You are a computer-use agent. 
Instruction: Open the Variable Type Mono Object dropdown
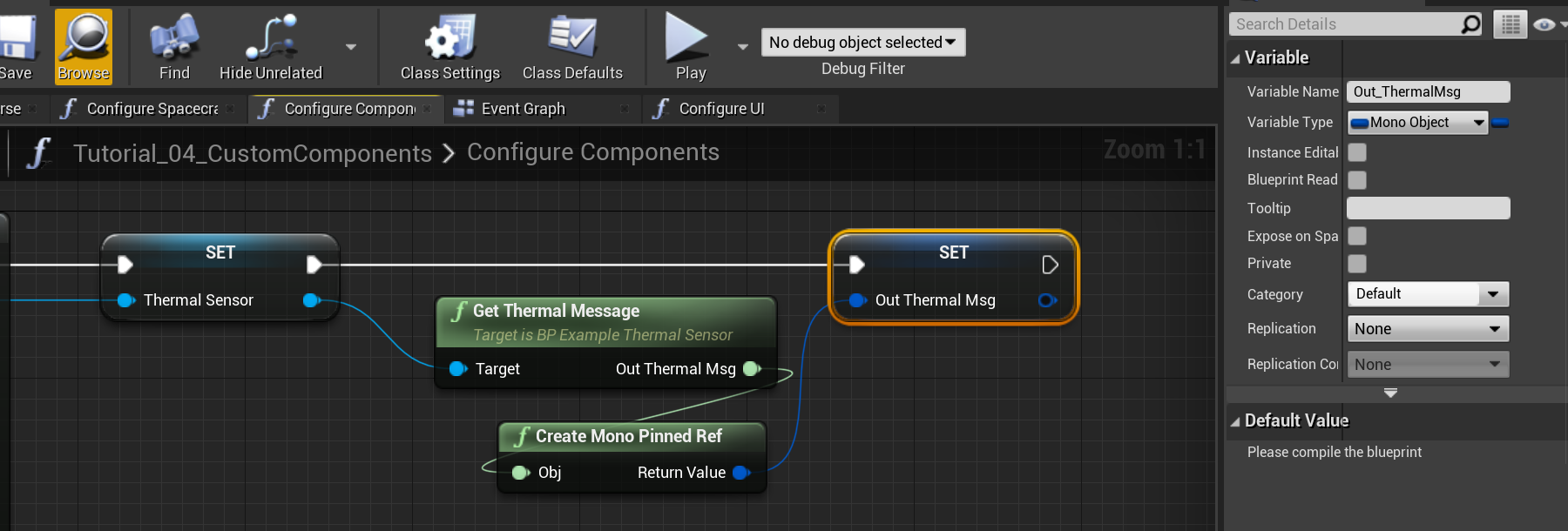[x=1417, y=123]
